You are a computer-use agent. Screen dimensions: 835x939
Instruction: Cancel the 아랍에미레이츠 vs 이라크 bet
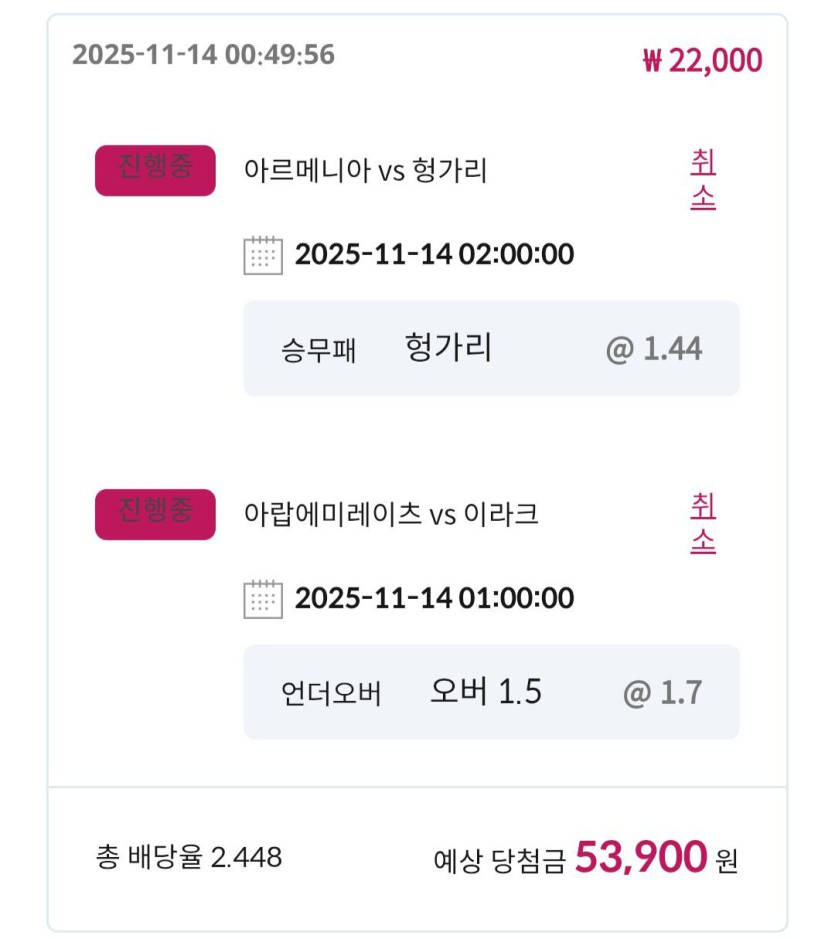coord(703,523)
